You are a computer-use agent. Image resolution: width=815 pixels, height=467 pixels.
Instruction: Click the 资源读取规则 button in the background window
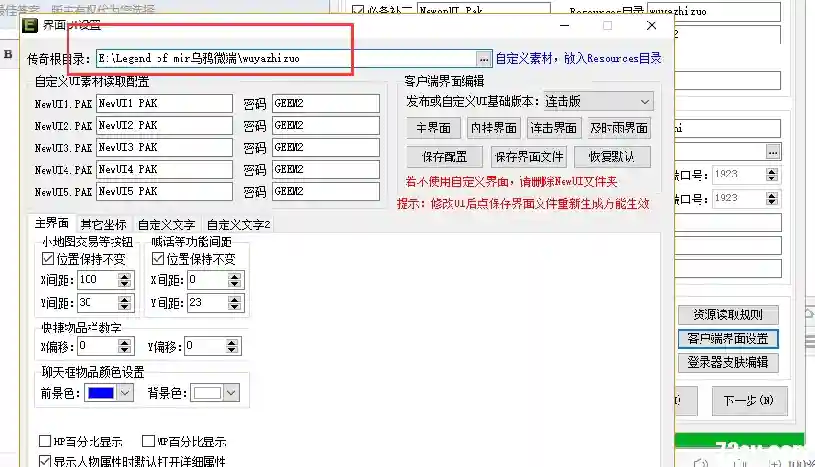point(728,315)
